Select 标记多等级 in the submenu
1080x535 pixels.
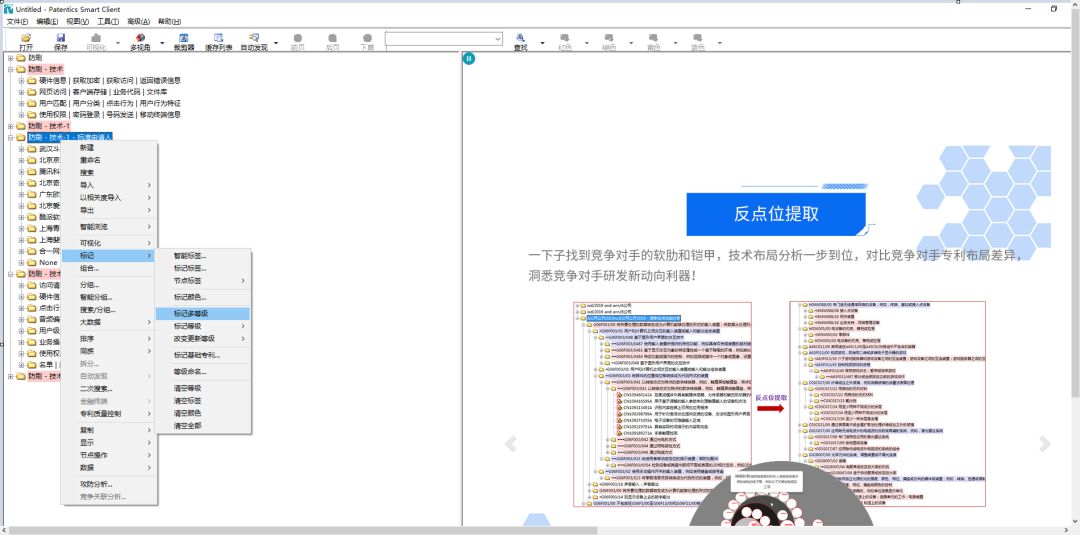202,313
